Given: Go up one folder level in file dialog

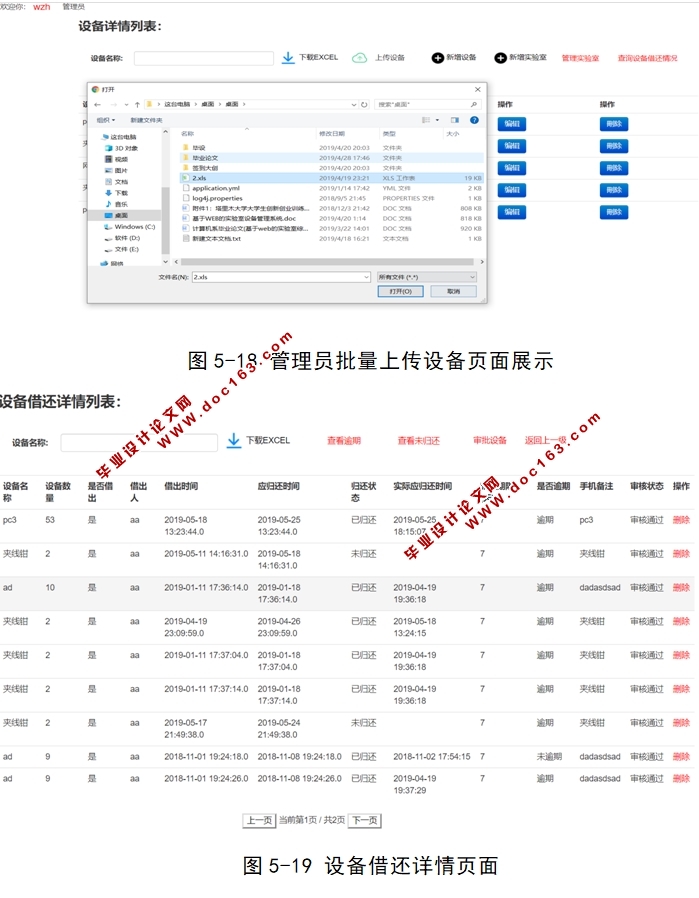Looking at the screenshot, I should click(137, 104).
